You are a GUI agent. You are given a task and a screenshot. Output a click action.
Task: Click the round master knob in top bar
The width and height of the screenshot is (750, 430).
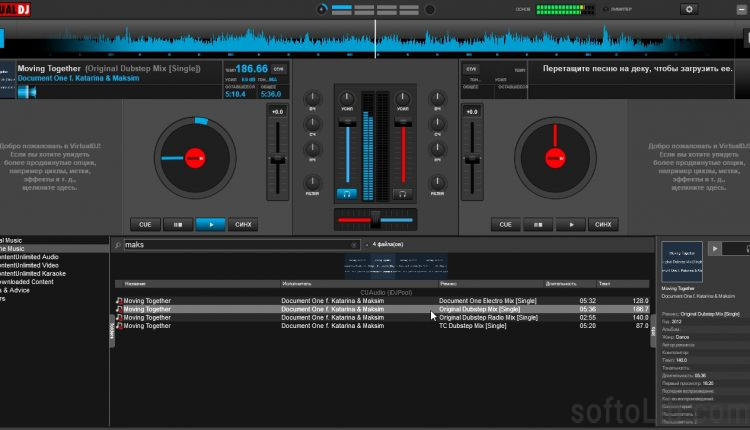[x=322, y=9]
